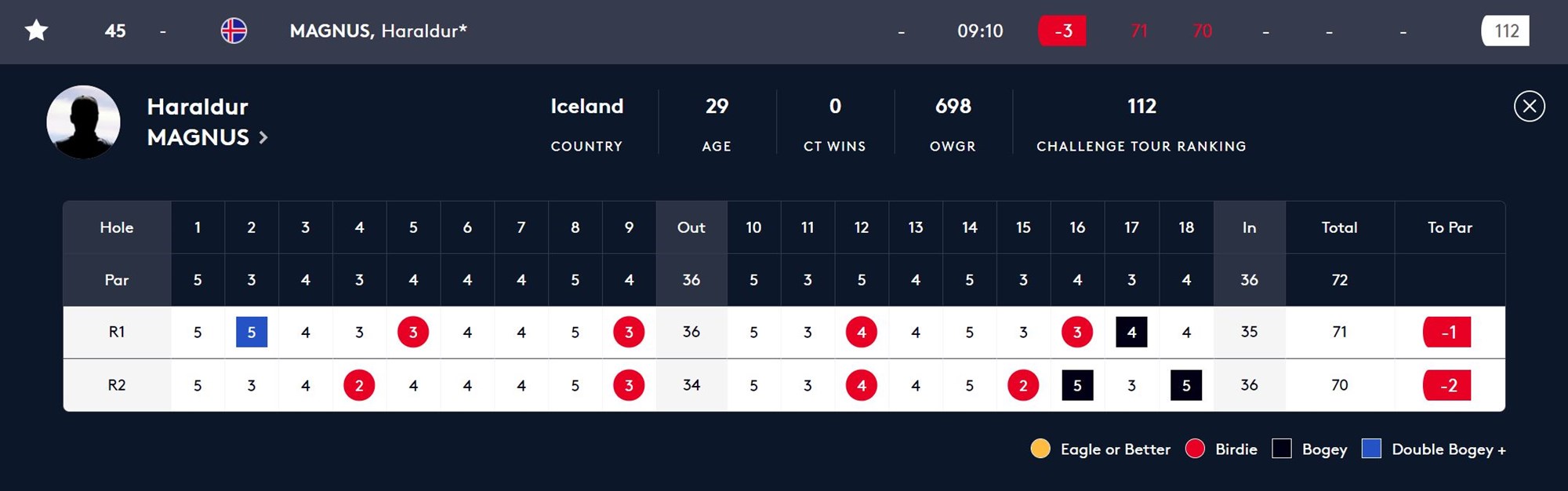This screenshot has width=1568, height=491.
Task: Click R1 bogey square on hole 17
Action: click(1131, 332)
